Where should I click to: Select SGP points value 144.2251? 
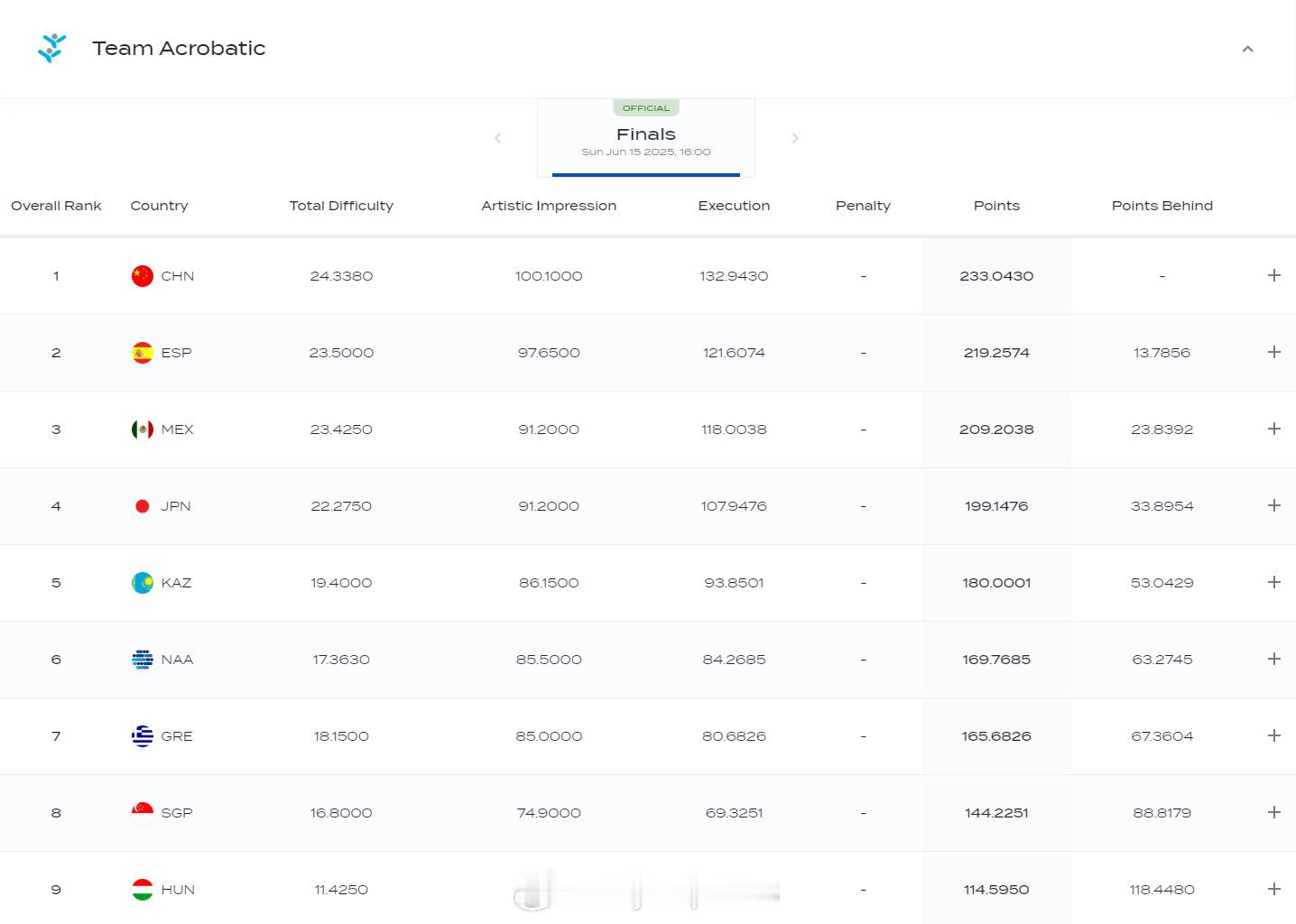click(996, 813)
